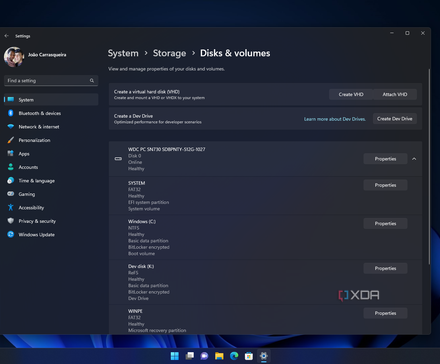Click the back arrow in Settings
440x364 pixels.
click(7, 36)
